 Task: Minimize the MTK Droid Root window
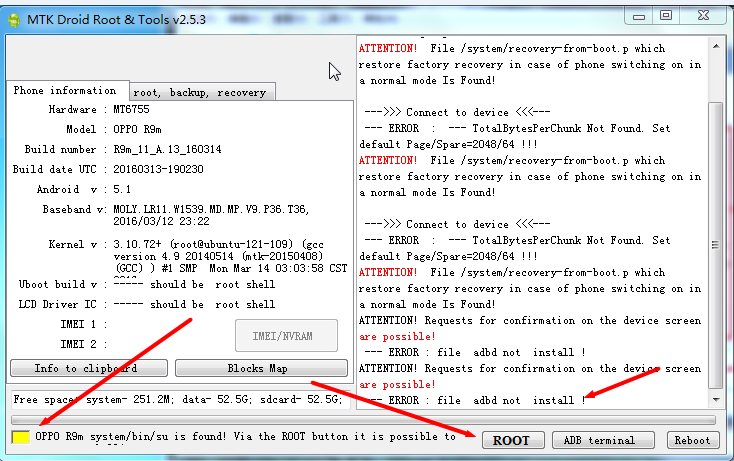click(639, 16)
